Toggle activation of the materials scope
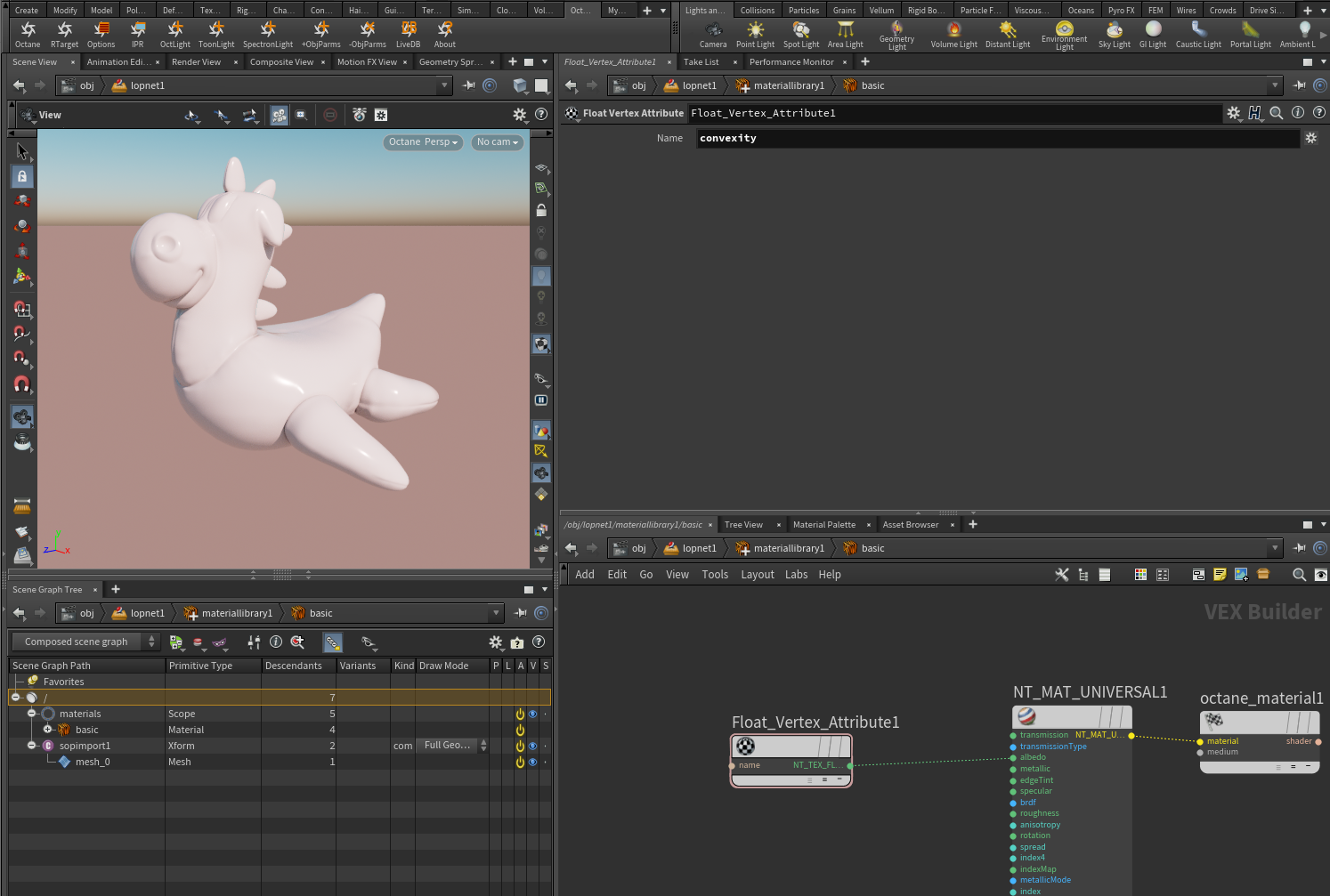This screenshot has height=896, width=1330. coord(520,714)
